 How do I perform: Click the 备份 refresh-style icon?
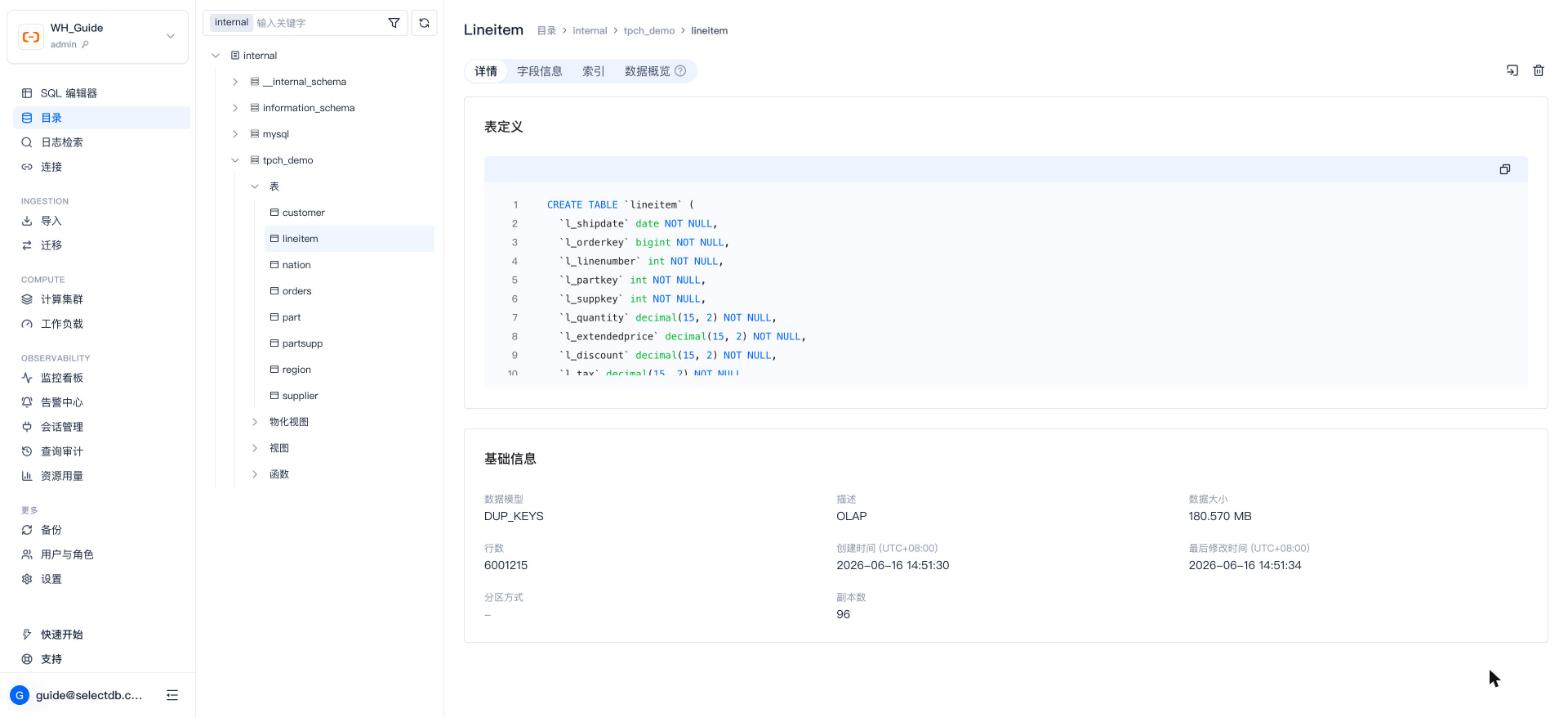point(27,530)
